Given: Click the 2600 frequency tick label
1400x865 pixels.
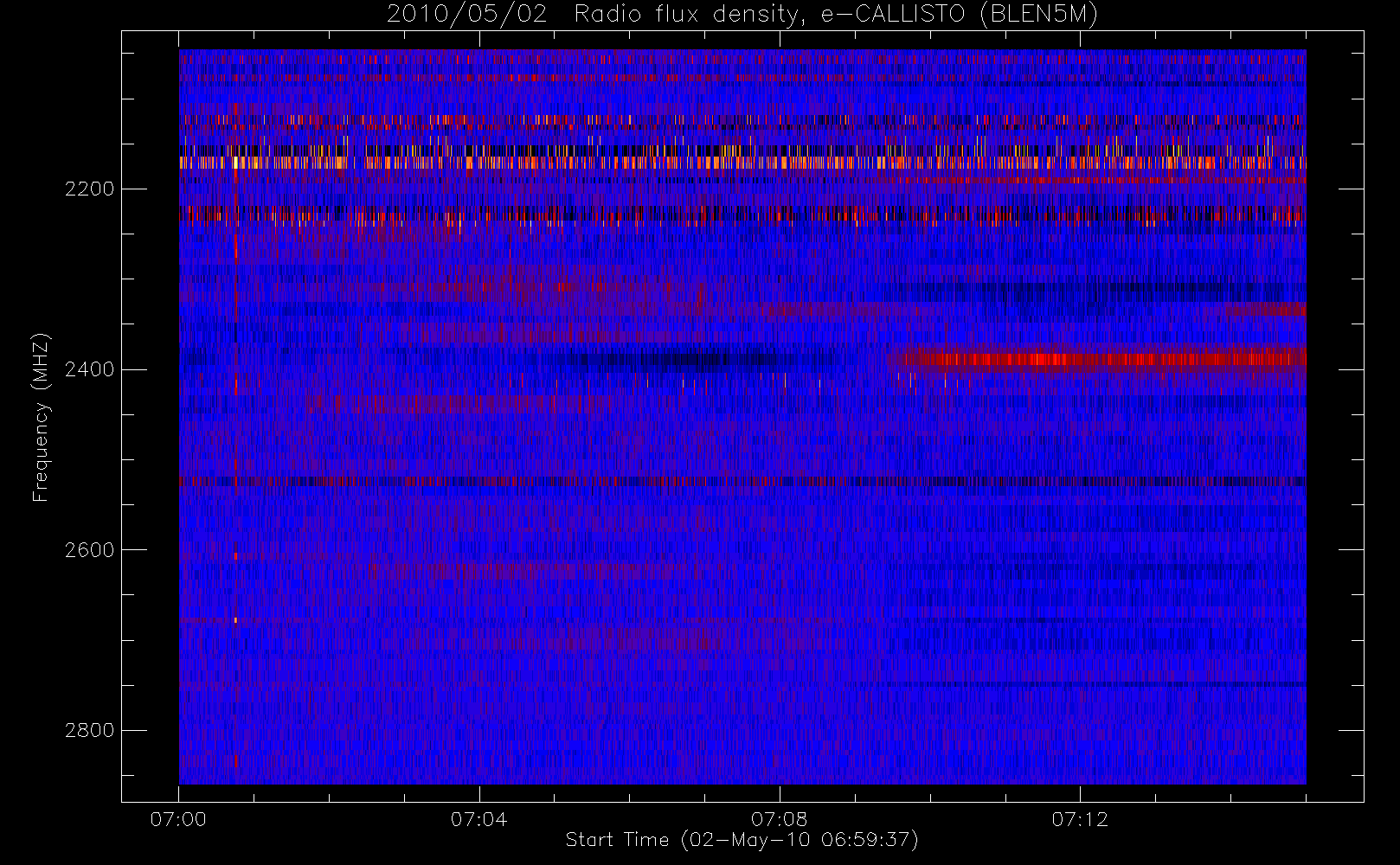Looking at the screenshot, I should pos(89,550).
